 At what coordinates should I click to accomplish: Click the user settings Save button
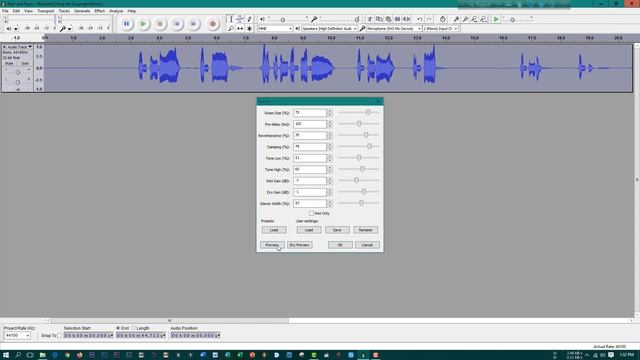(x=337, y=230)
